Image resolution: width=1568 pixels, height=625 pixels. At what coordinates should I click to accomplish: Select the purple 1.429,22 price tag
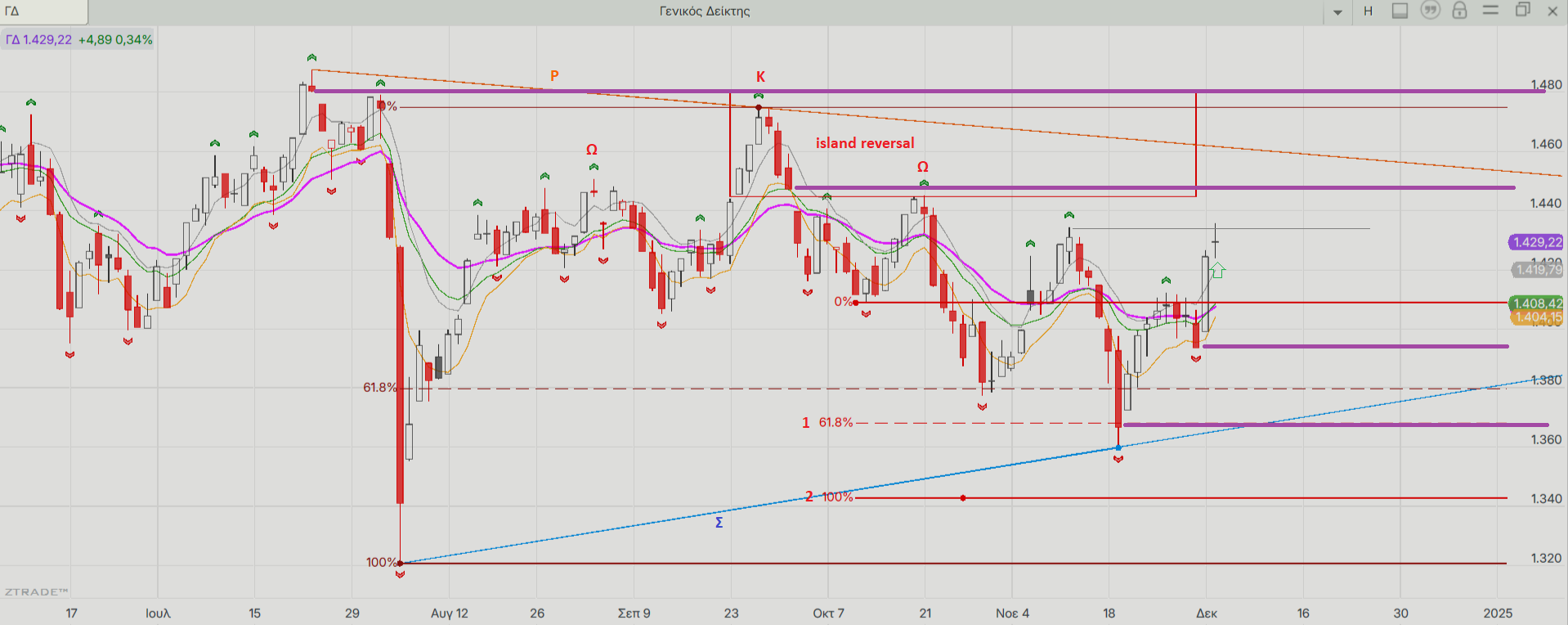point(1536,242)
